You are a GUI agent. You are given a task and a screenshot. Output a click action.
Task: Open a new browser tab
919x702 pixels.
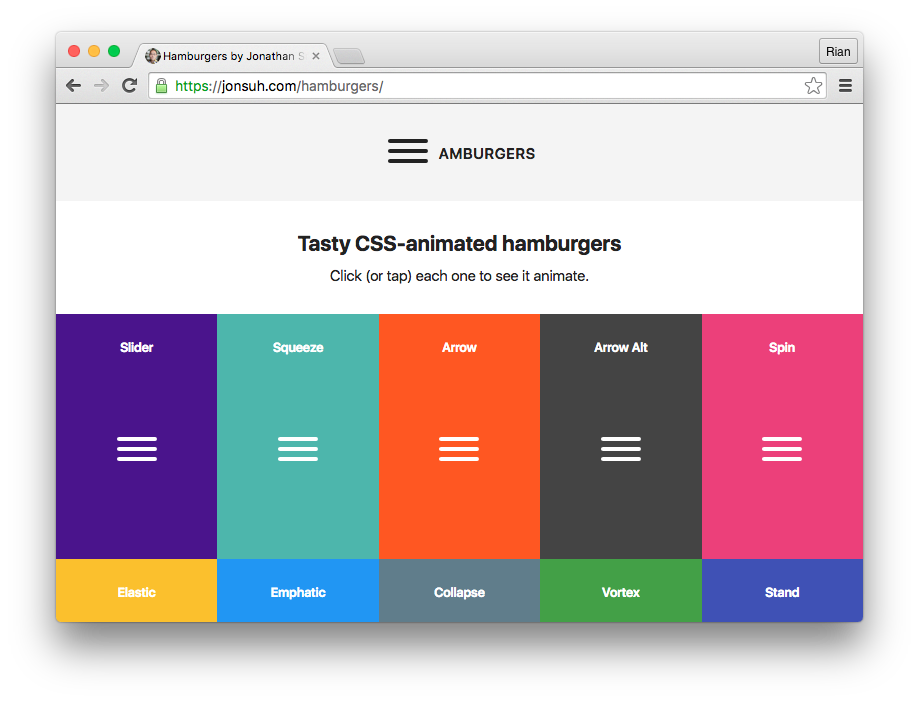pos(348,56)
